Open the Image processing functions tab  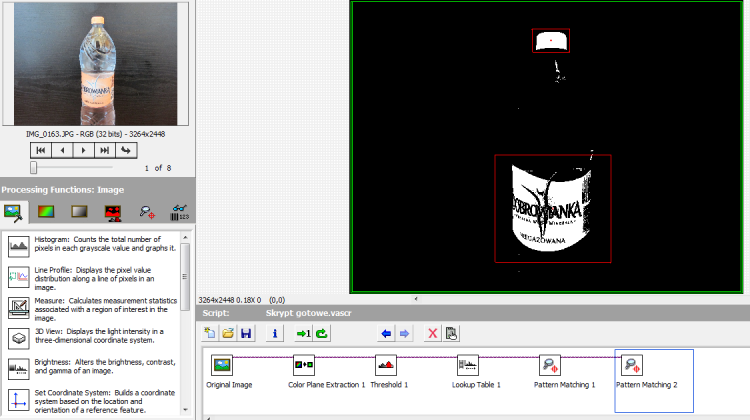[x=13, y=212]
